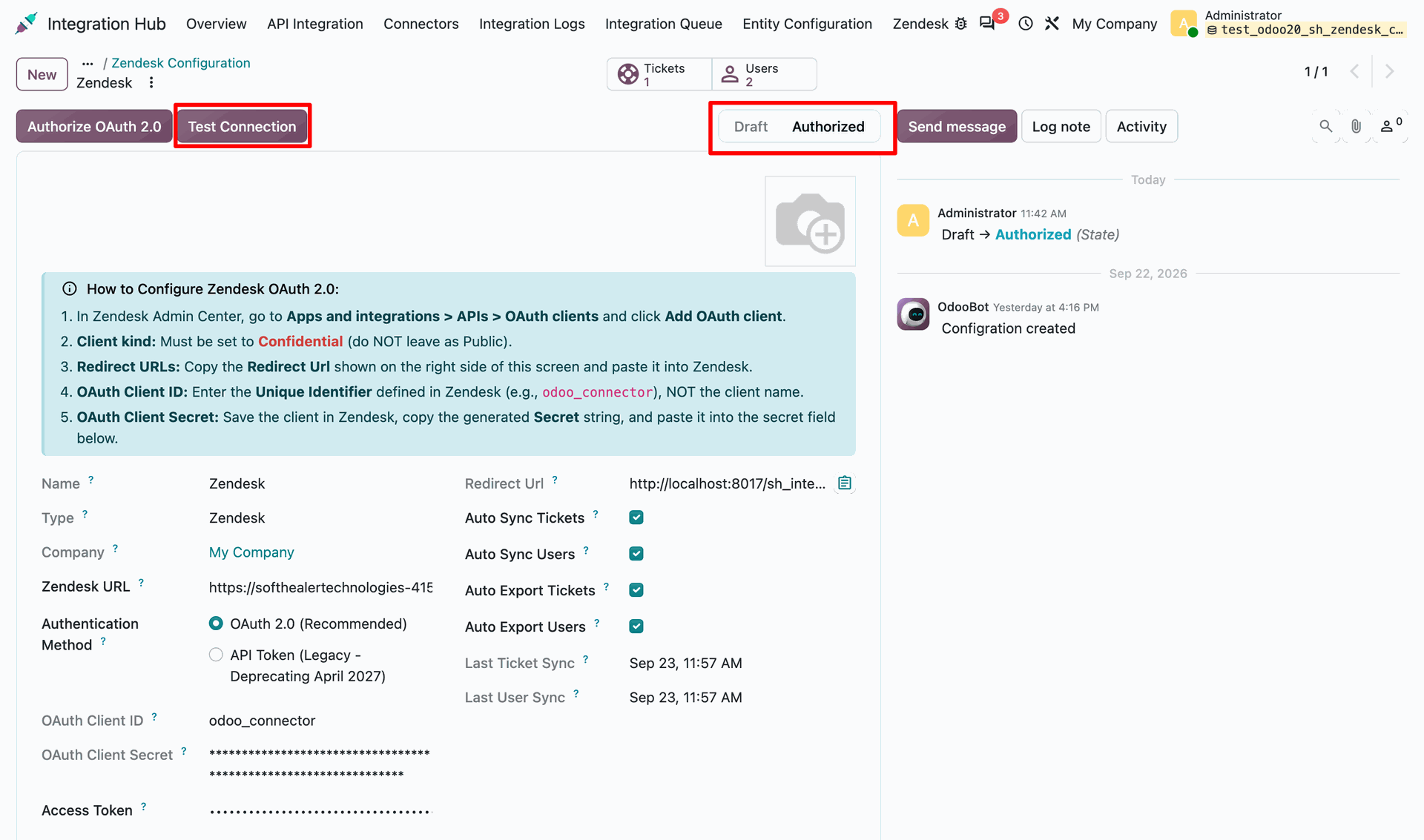The width and height of the screenshot is (1424, 840).
Task: Copy the Redirect Url with clipboard icon
Action: coord(845,483)
